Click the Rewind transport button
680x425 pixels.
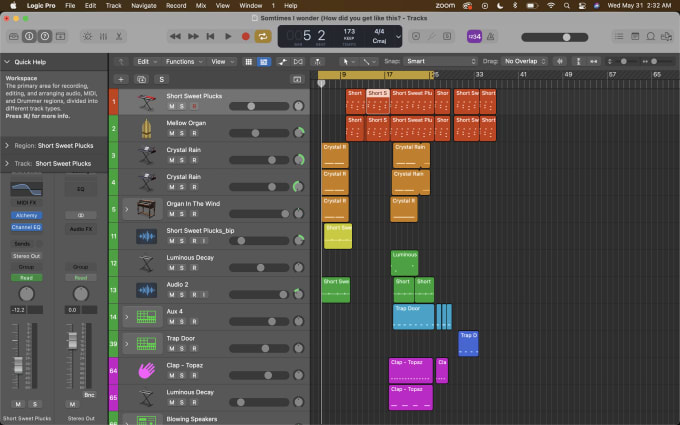click(x=175, y=36)
